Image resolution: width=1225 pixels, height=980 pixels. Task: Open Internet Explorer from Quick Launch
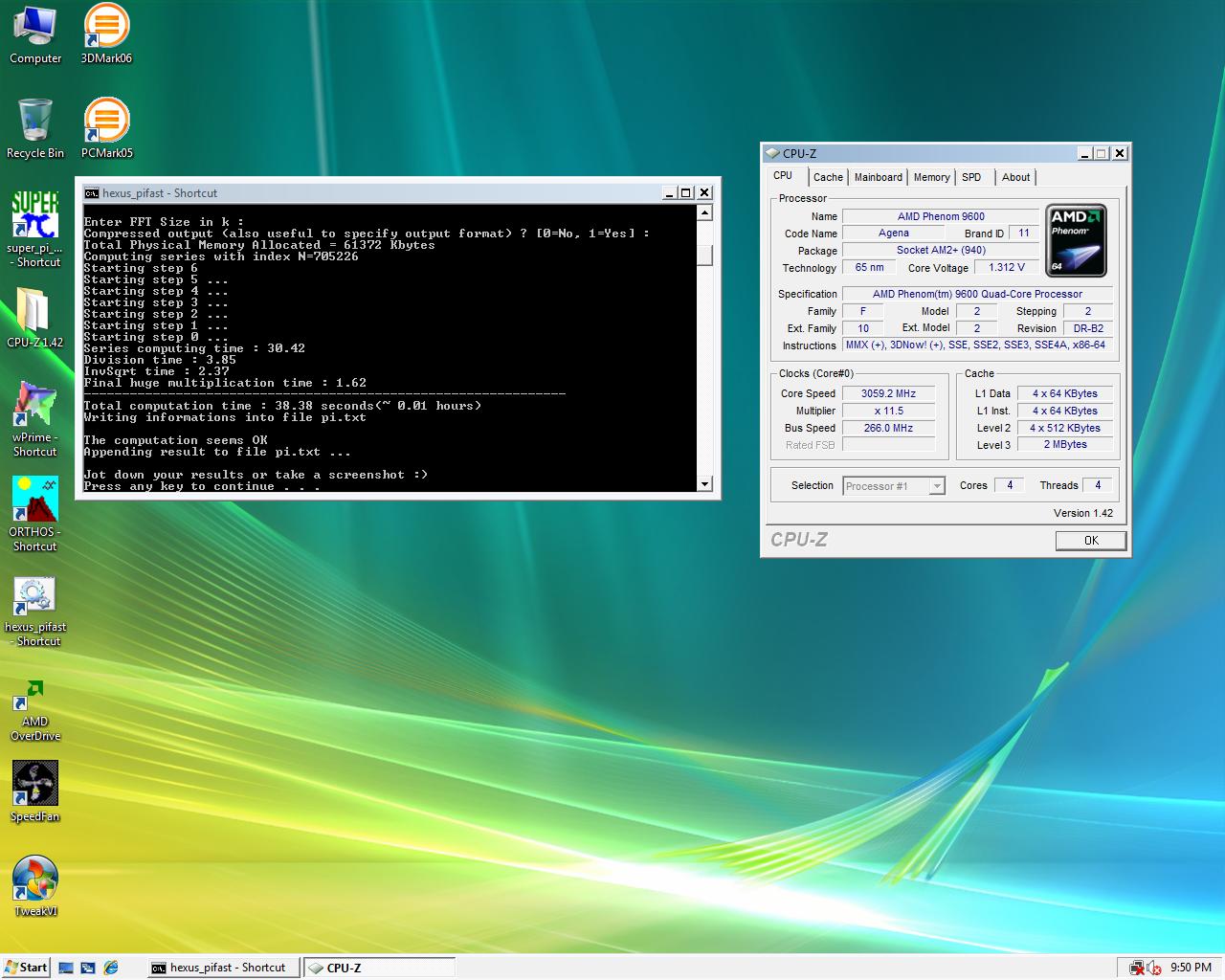pyautogui.click(x=111, y=968)
